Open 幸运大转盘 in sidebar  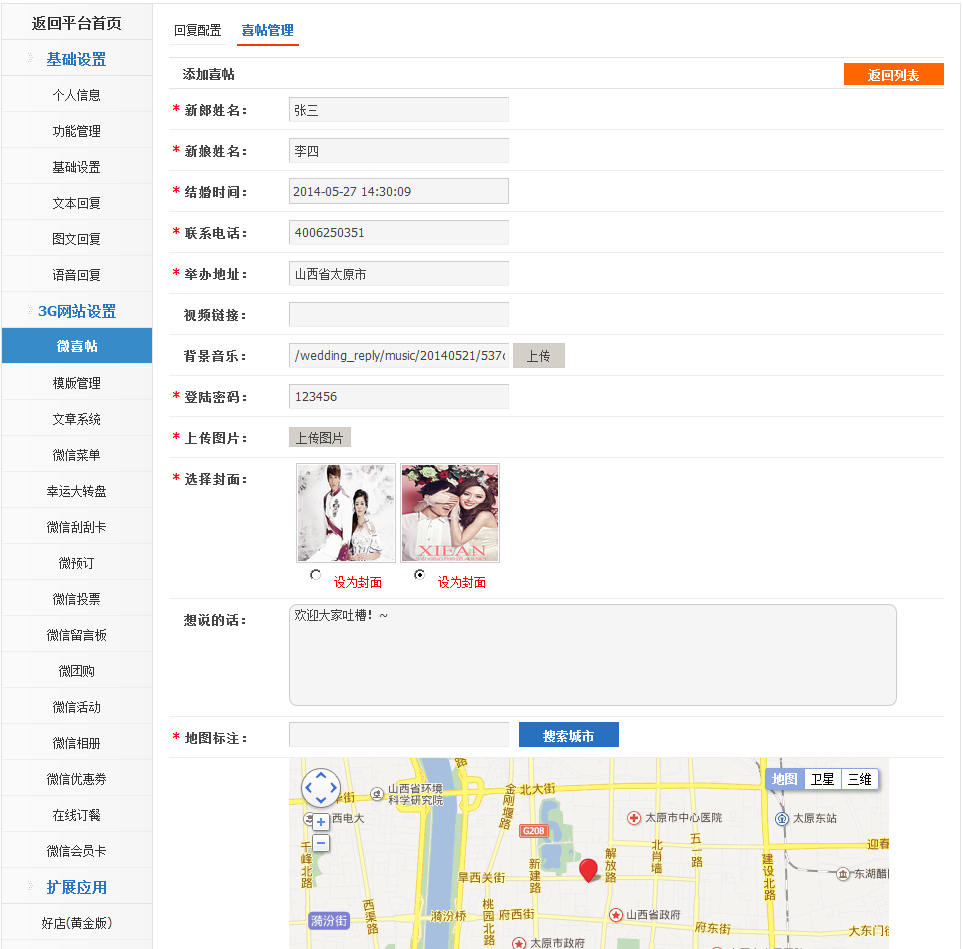(x=77, y=491)
